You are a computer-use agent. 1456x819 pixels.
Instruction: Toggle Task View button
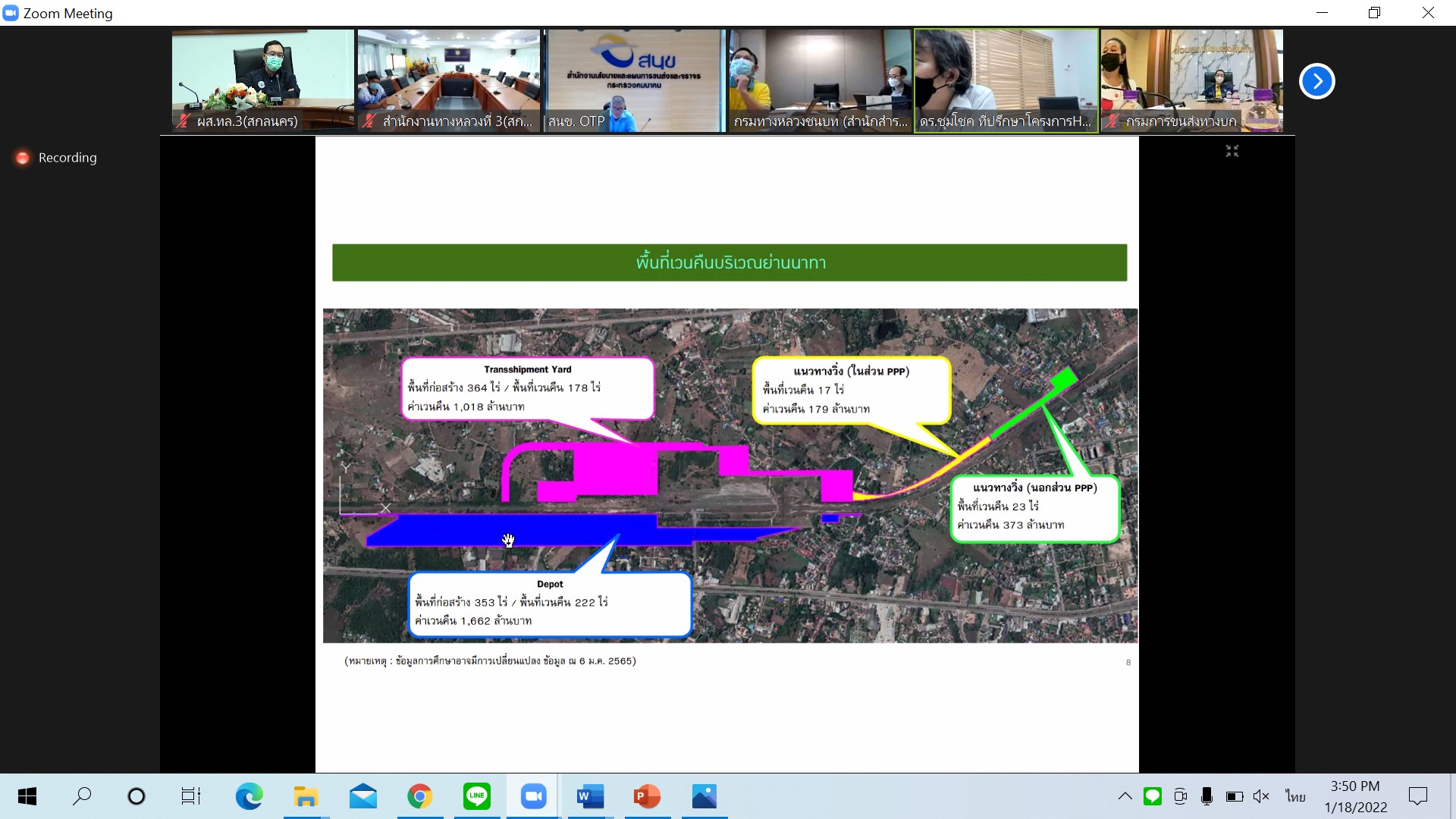click(190, 796)
